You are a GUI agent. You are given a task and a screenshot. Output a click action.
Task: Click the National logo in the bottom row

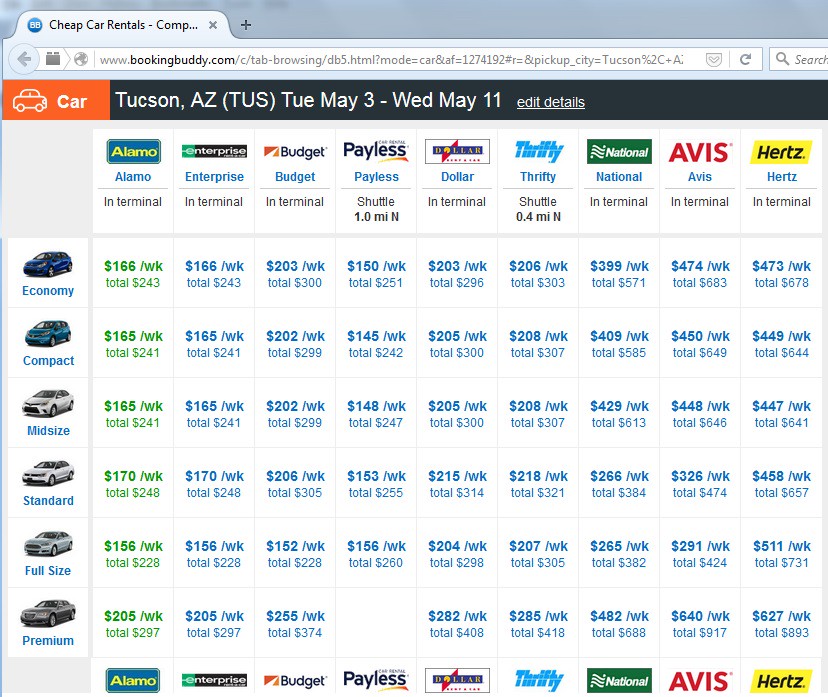pos(618,680)
